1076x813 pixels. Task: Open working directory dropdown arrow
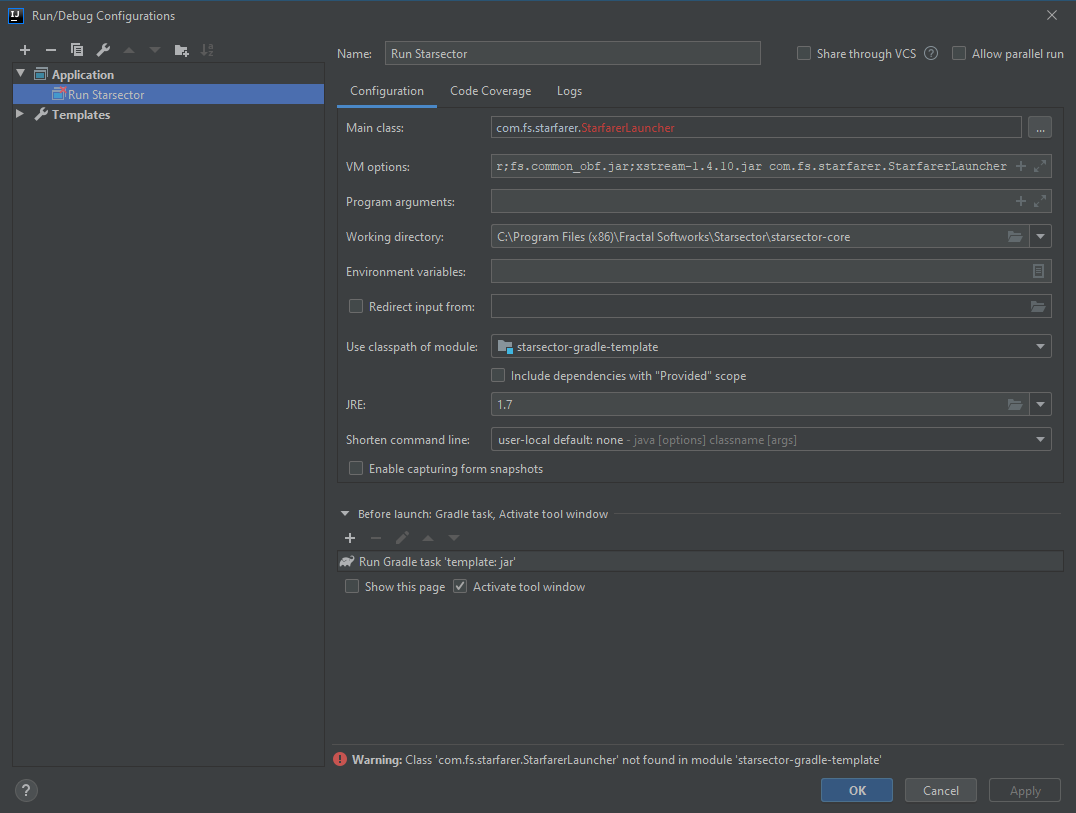1040,237
